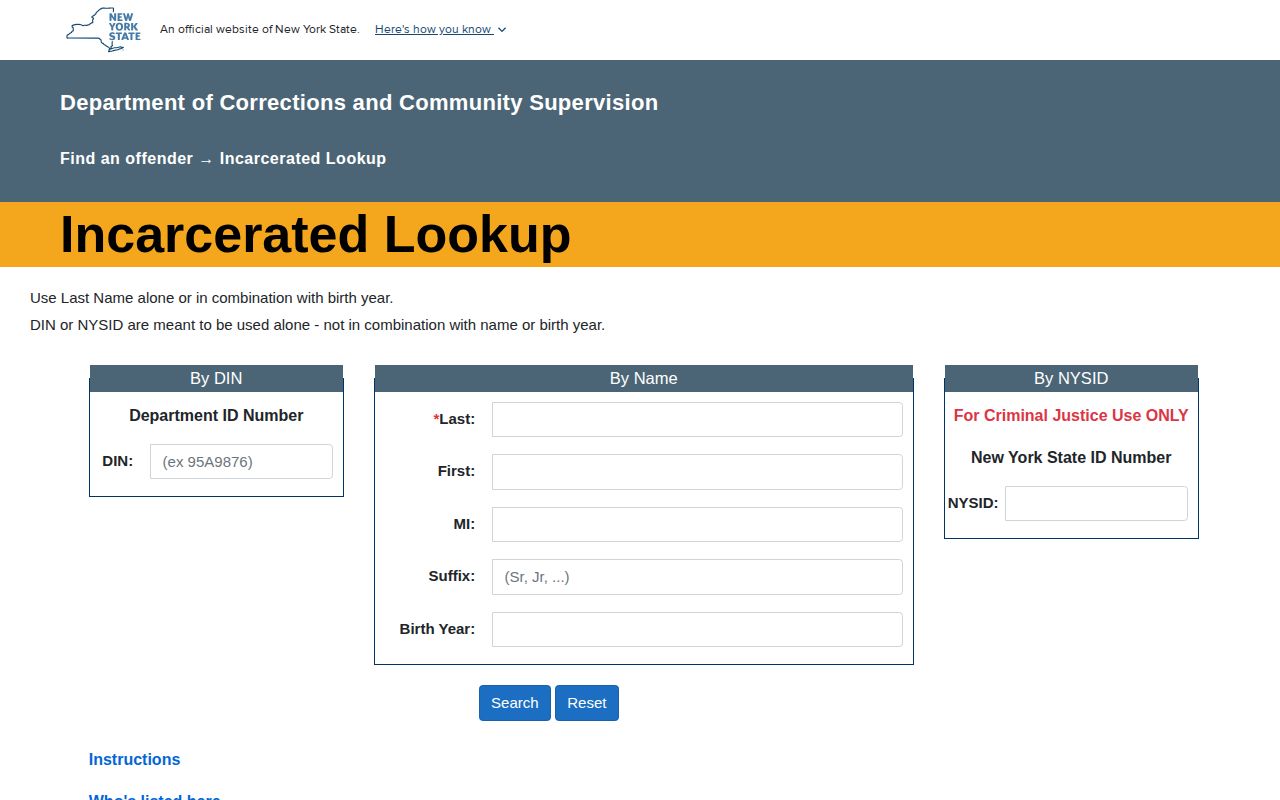Click the "First:" field label

(456, 471)
